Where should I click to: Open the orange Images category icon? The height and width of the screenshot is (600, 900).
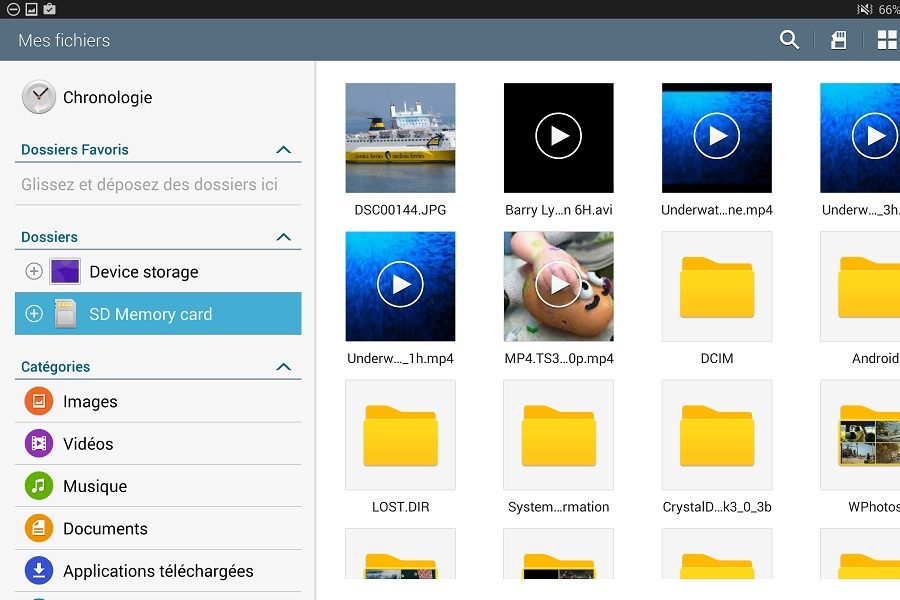tap(38, 401)
